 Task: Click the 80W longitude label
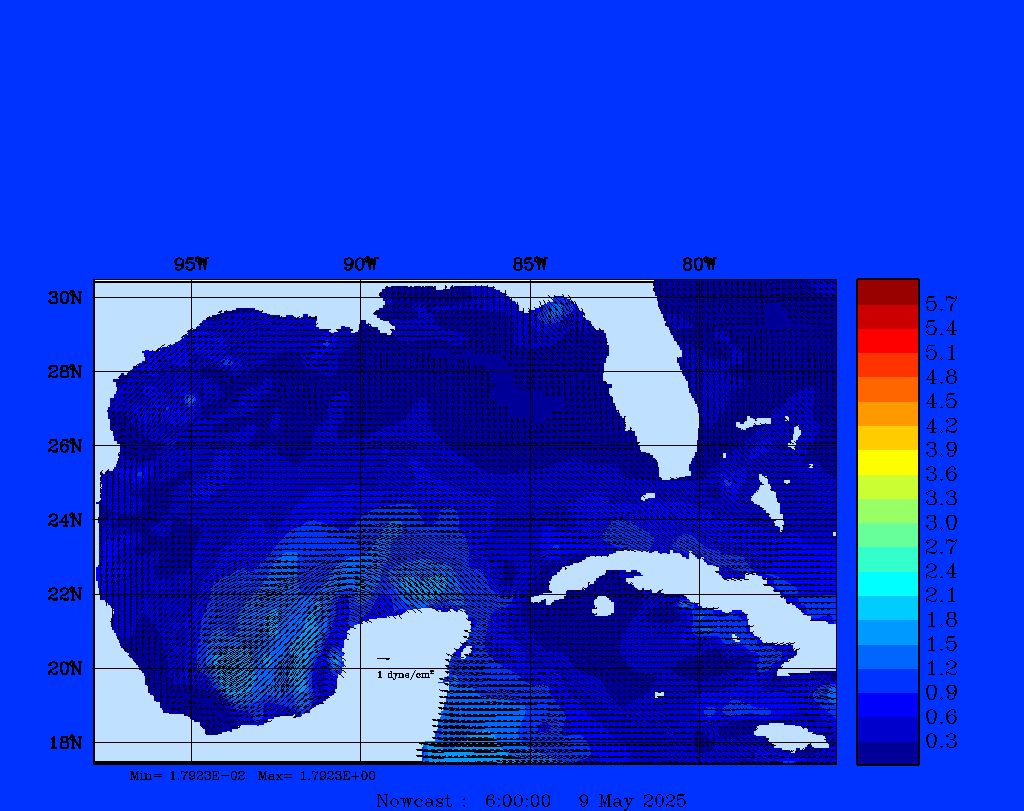699,264
